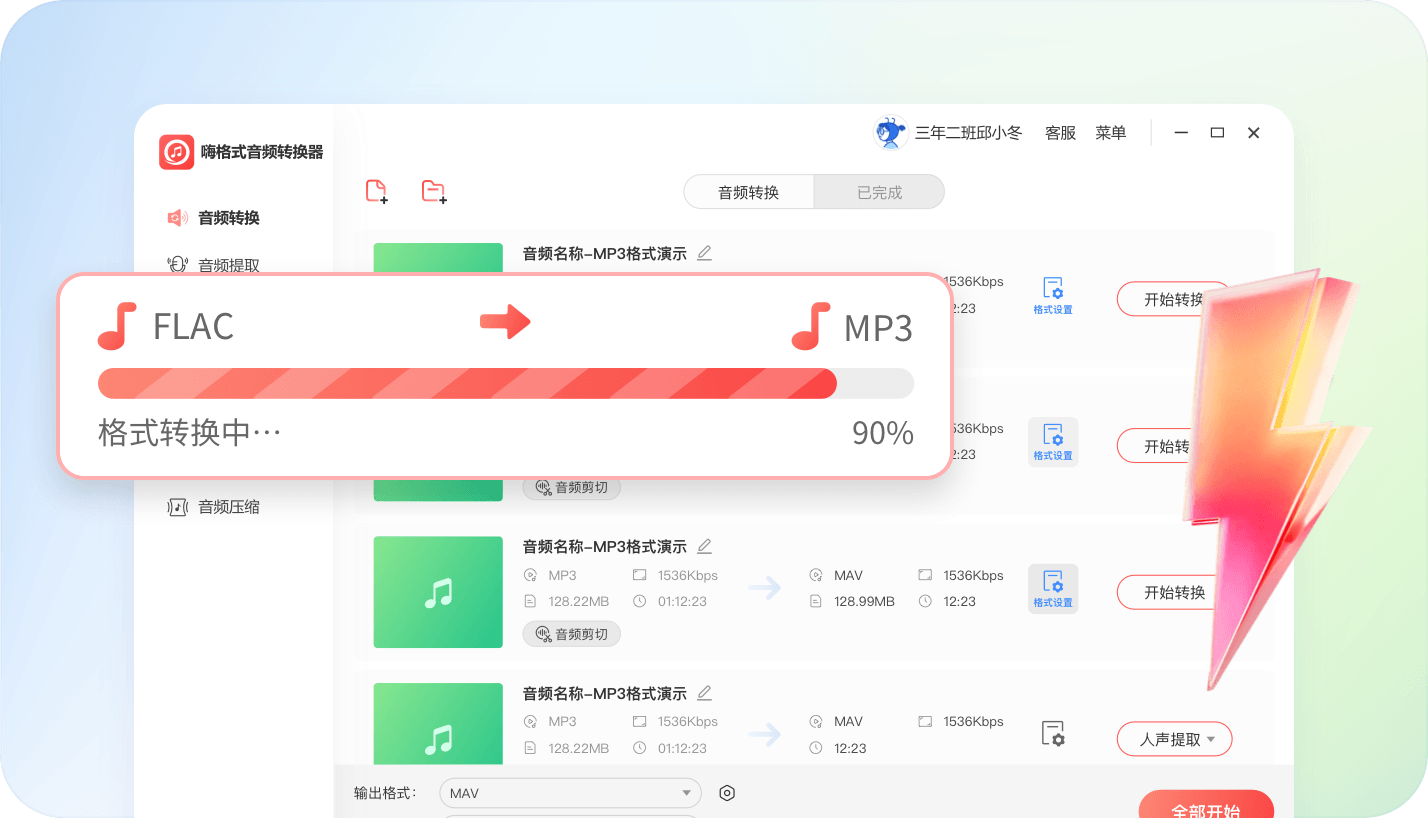Click 开始转换 in the 128.99MB row

(1174, 593)
